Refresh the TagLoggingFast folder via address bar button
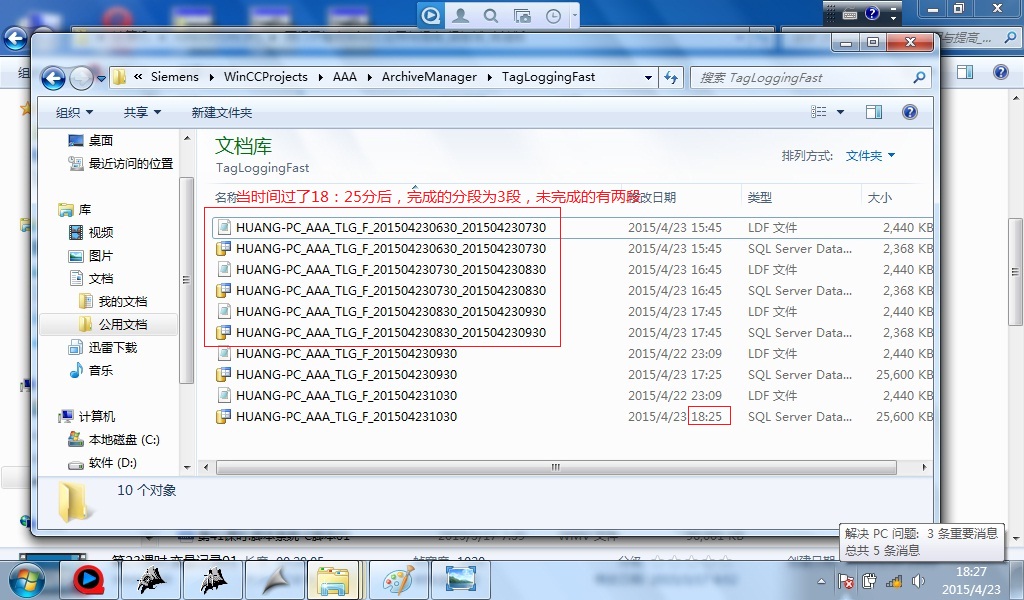The image size is (1024, 600). tap(671, 77)
